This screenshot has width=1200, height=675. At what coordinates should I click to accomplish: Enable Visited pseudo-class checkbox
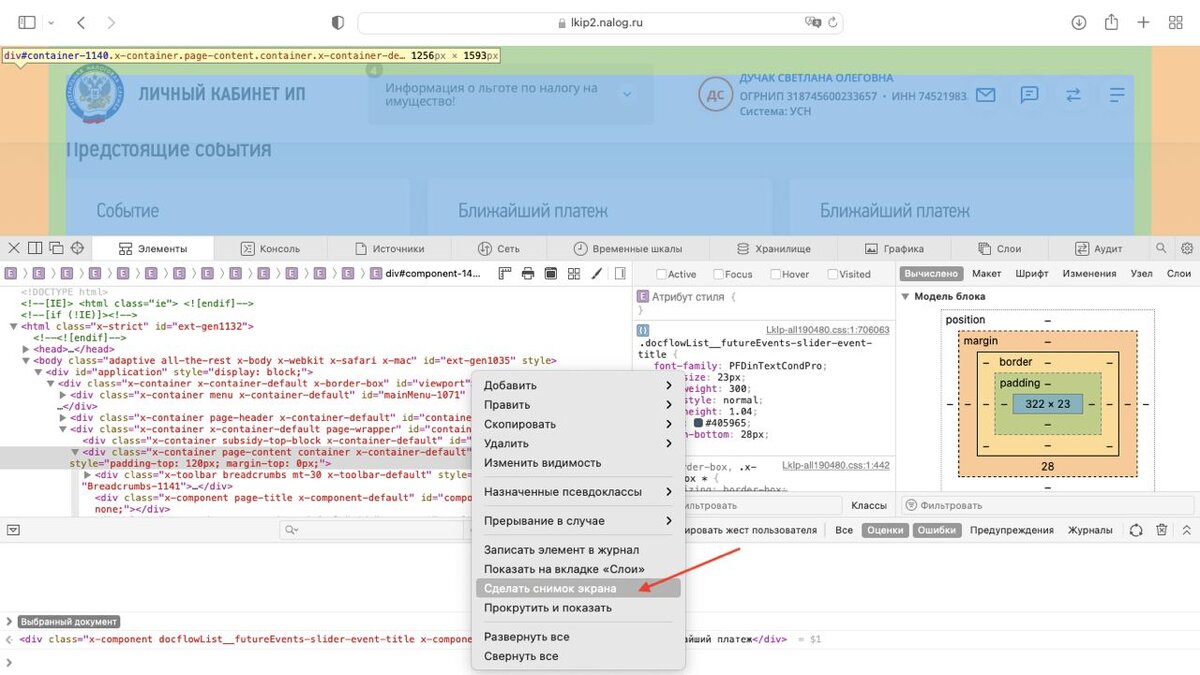[832, 274]
